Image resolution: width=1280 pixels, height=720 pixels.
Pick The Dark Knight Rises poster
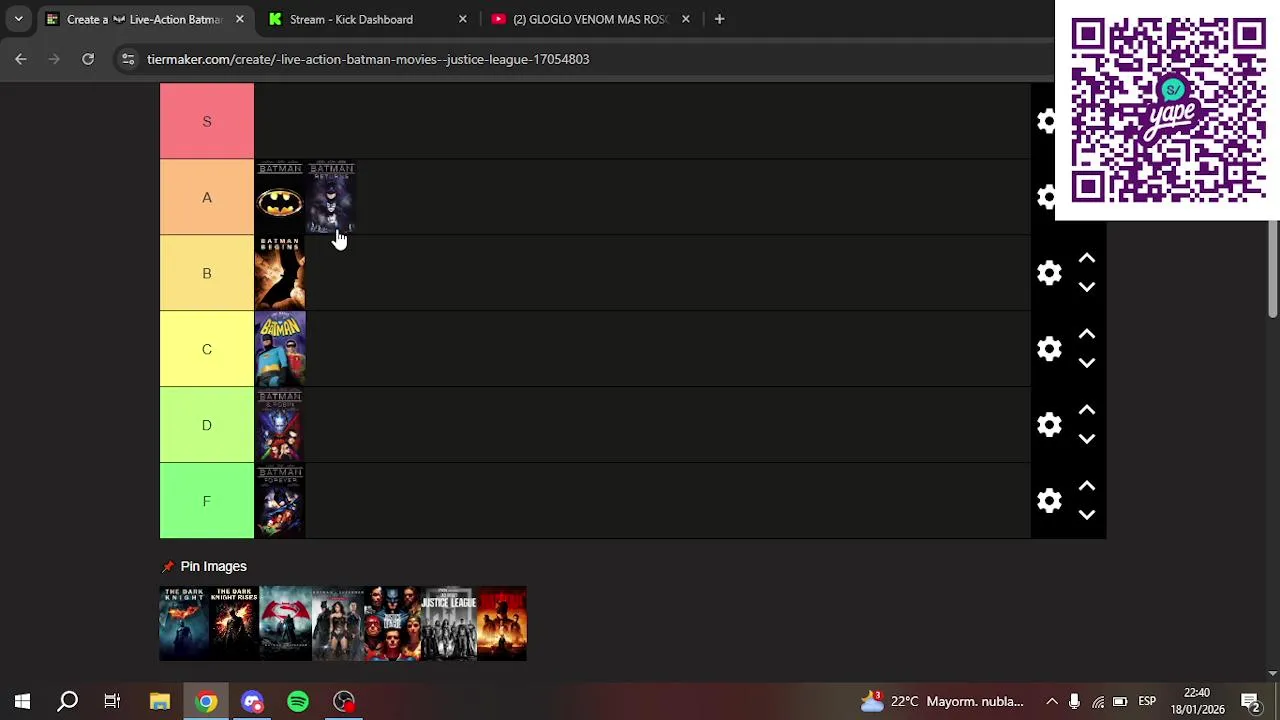[x=234, y=623]
